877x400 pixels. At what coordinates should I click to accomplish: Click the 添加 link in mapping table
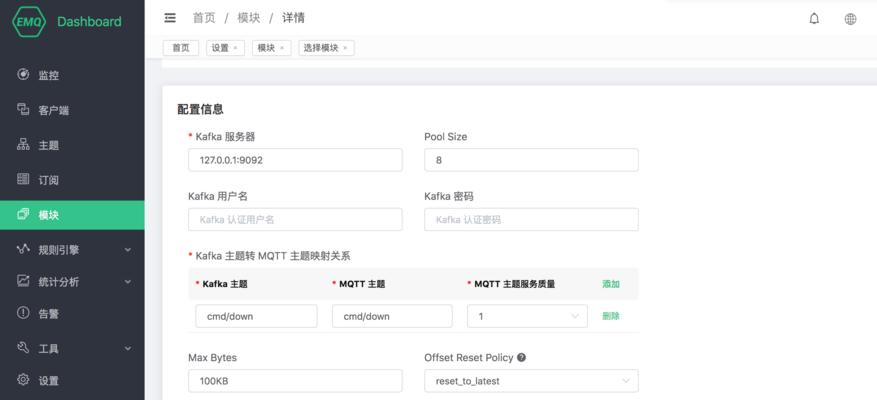[x=611, y=284]
